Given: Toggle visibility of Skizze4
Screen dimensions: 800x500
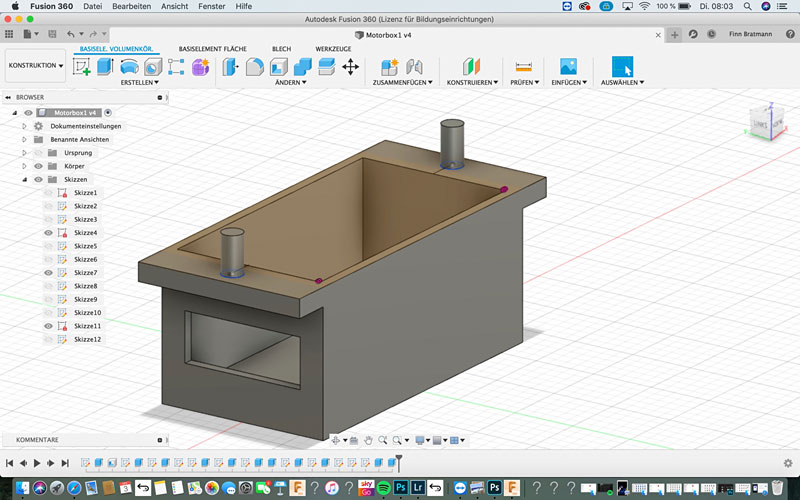Looking at the screenshot, I should 47,232.
